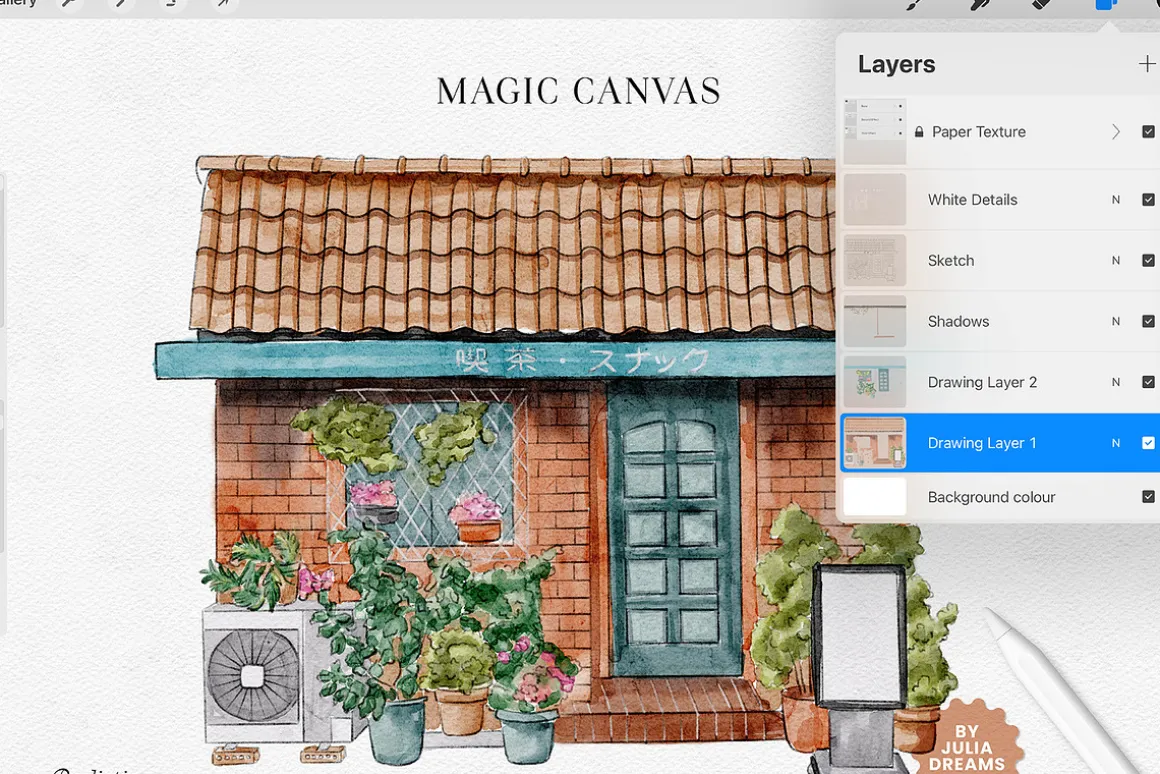
Task: Open the Adjustments magic wand menu
Action: click(x=121, y=4)
